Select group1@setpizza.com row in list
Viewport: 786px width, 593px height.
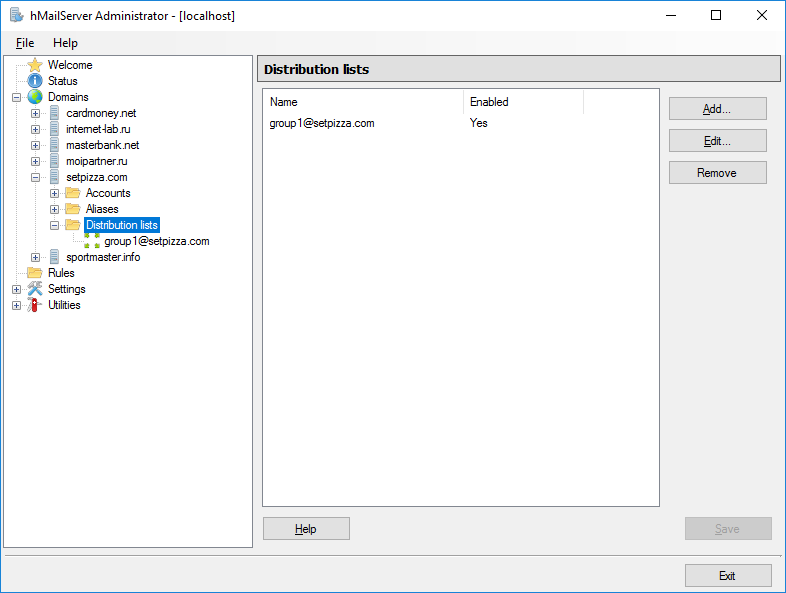point(461,123)
